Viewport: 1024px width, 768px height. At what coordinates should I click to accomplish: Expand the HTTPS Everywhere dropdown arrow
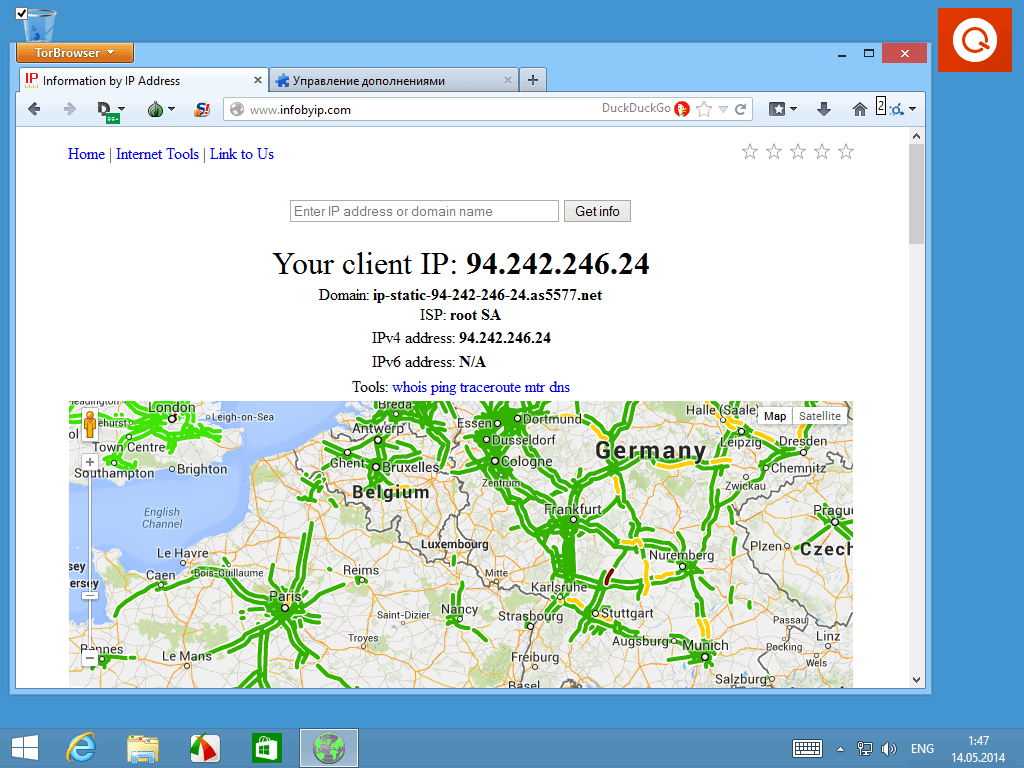point(912,109)
